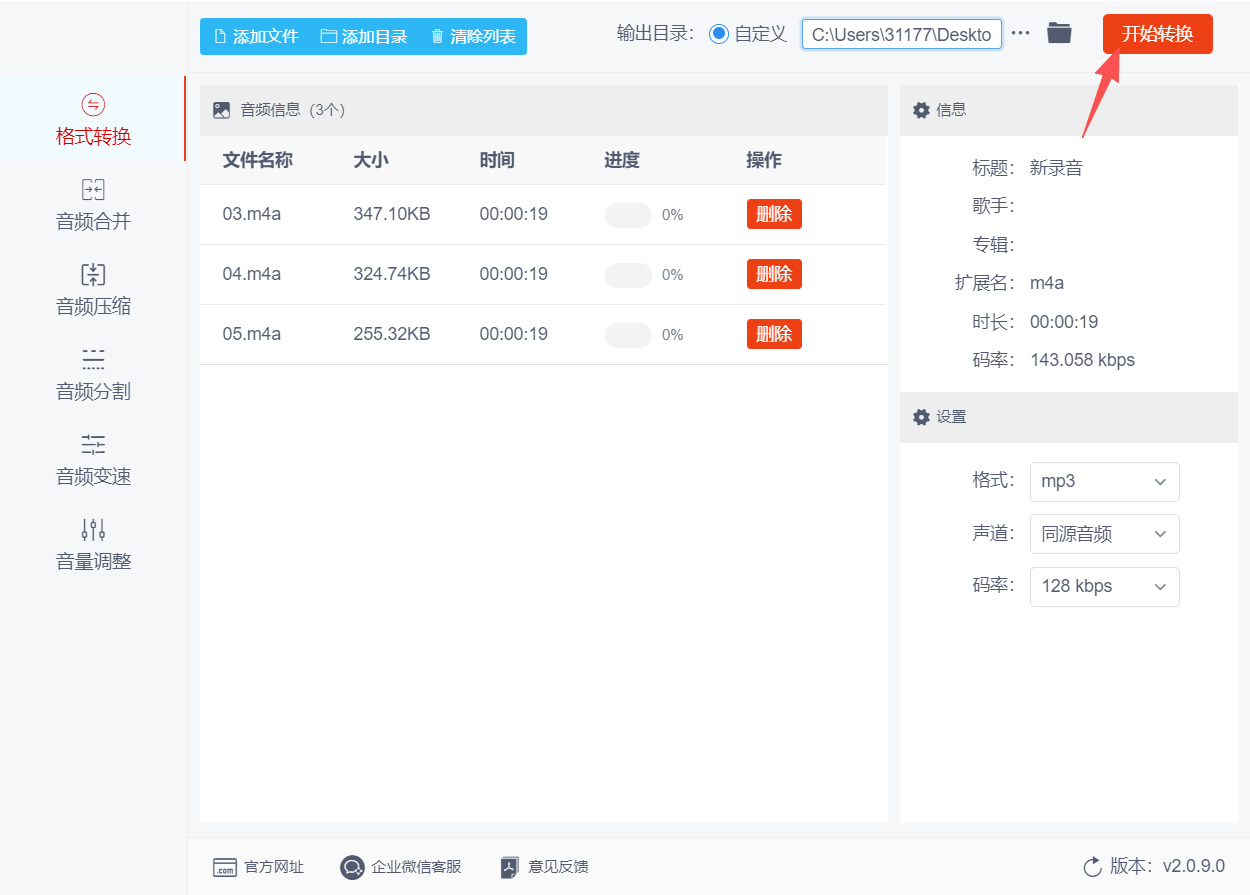Open 企业微信客服 customer service link

pos(401,867)
